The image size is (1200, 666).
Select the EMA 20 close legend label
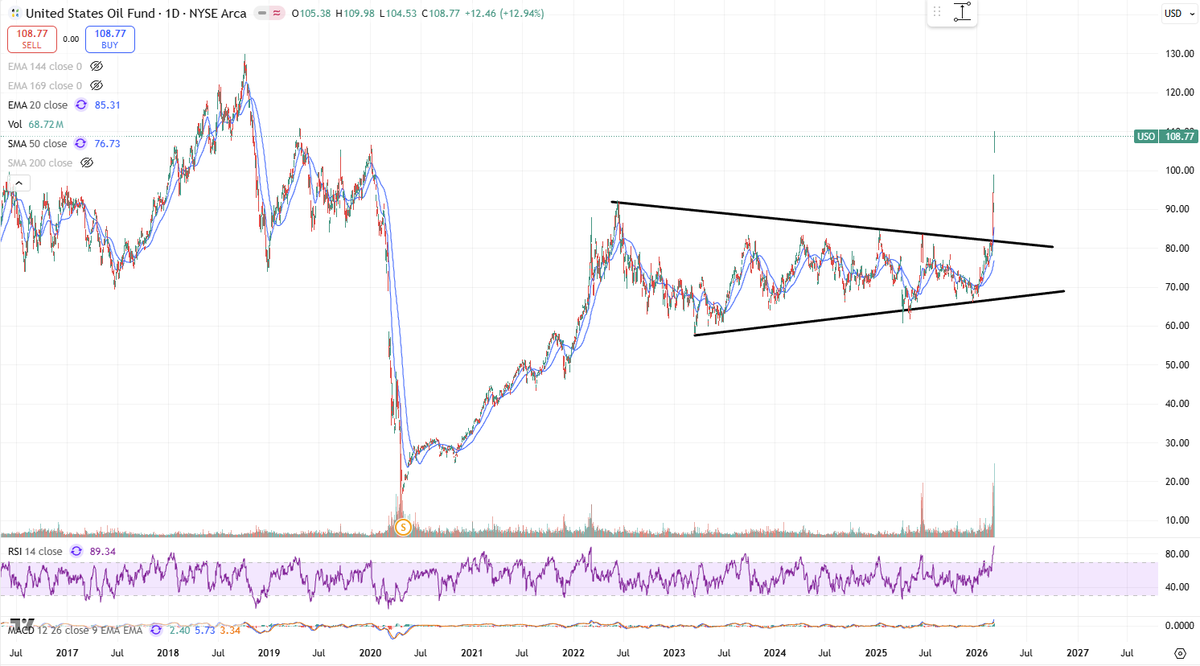38,105
